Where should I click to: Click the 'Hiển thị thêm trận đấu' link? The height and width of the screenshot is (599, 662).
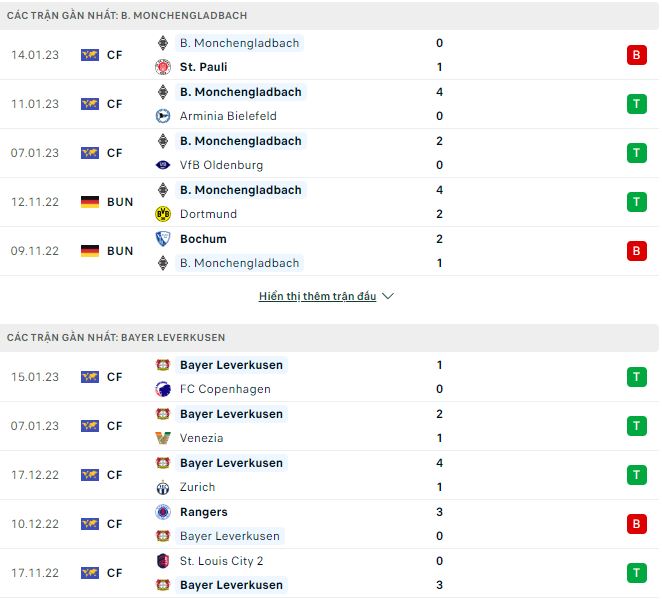pos(317,297)
